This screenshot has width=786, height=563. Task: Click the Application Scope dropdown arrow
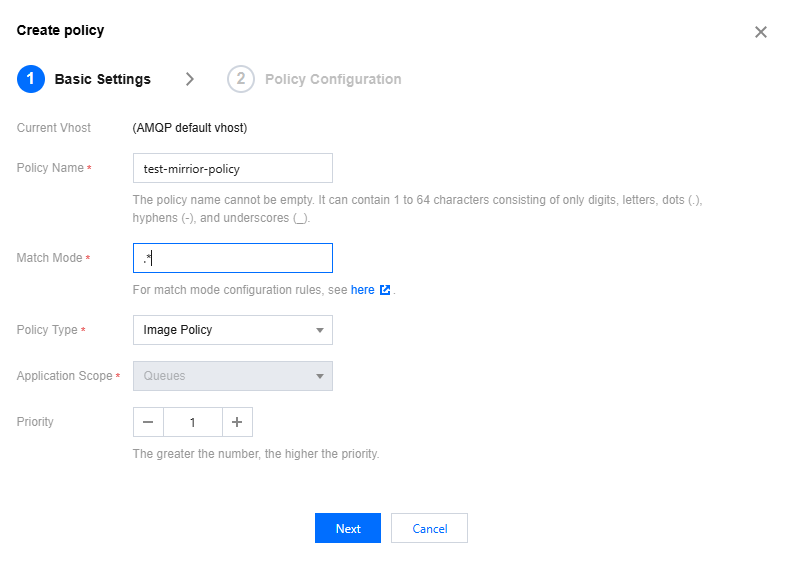point(320,376)
